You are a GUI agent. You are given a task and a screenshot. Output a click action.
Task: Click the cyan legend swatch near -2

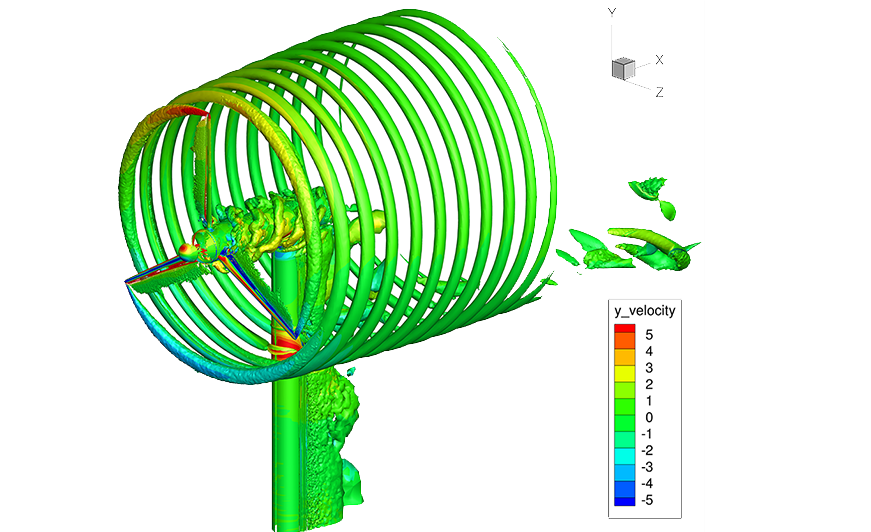624,451
